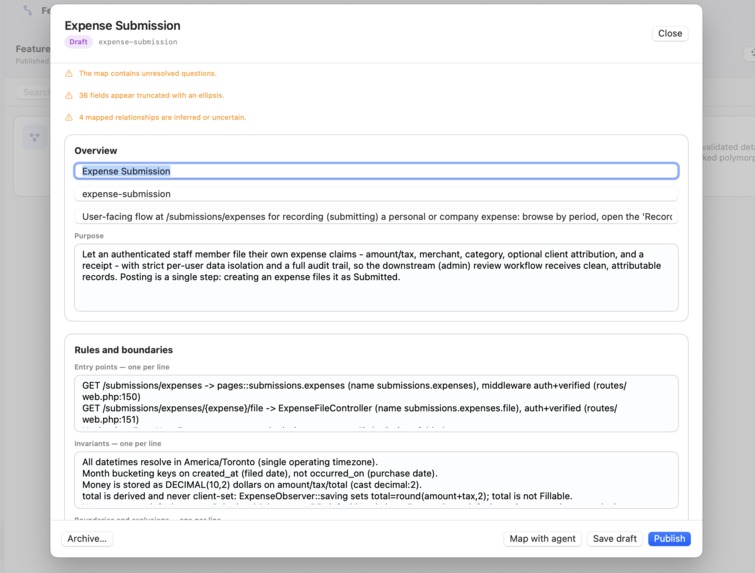The height and width of the screenshot is (573, 755).
Task: Close the Expense Submission dialog
Action: [x=670, y=33]
